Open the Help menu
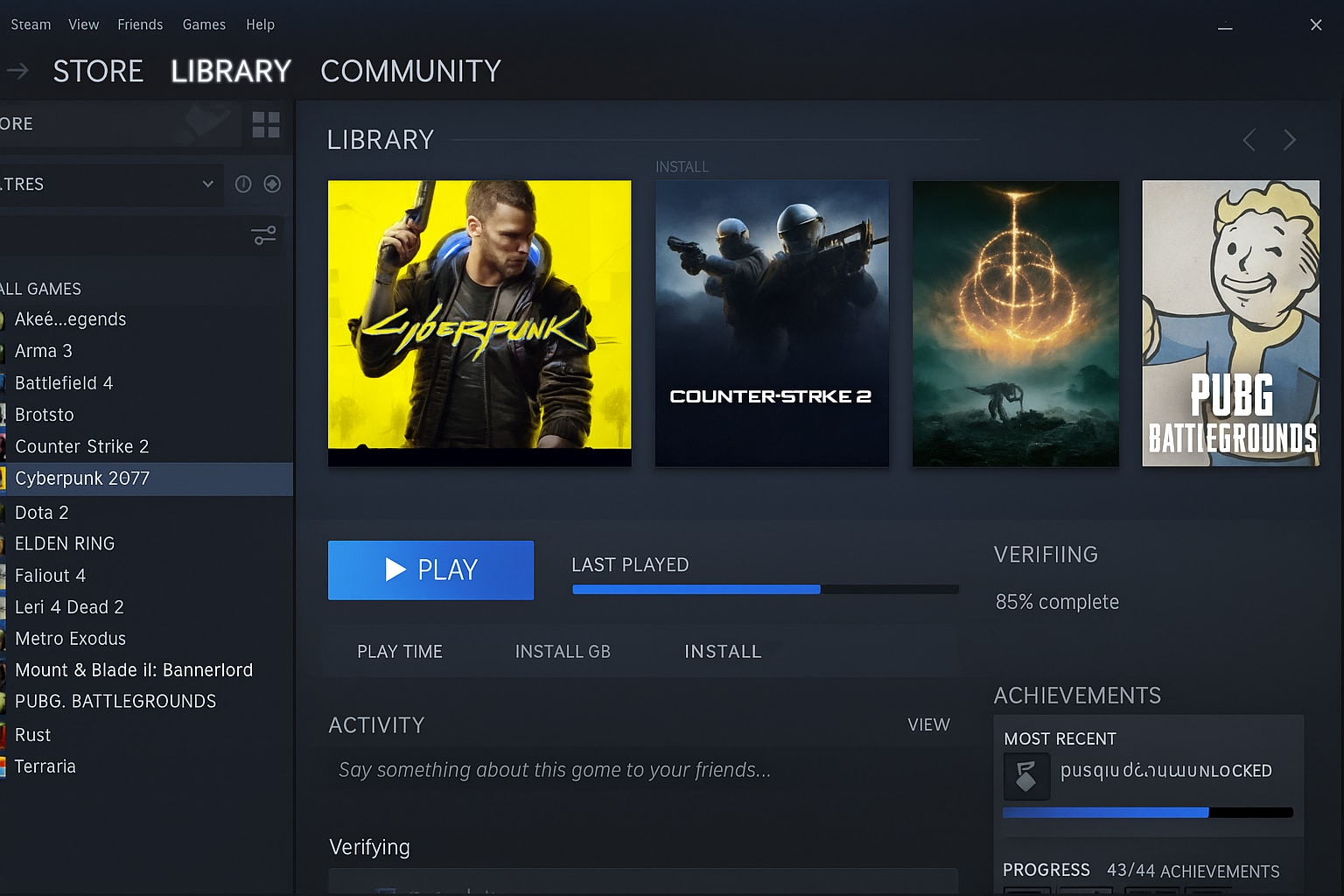 click(x=260, y=24)
